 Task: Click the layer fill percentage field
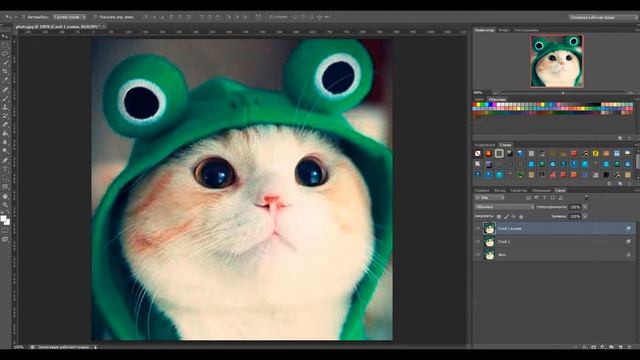575,216
